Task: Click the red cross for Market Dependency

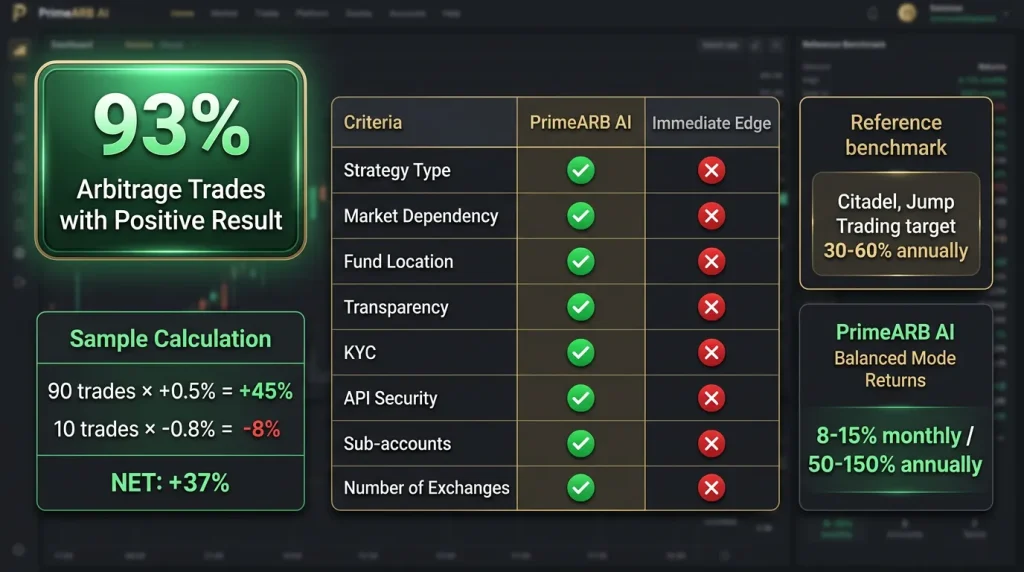Action: click(x=711, y=216)
